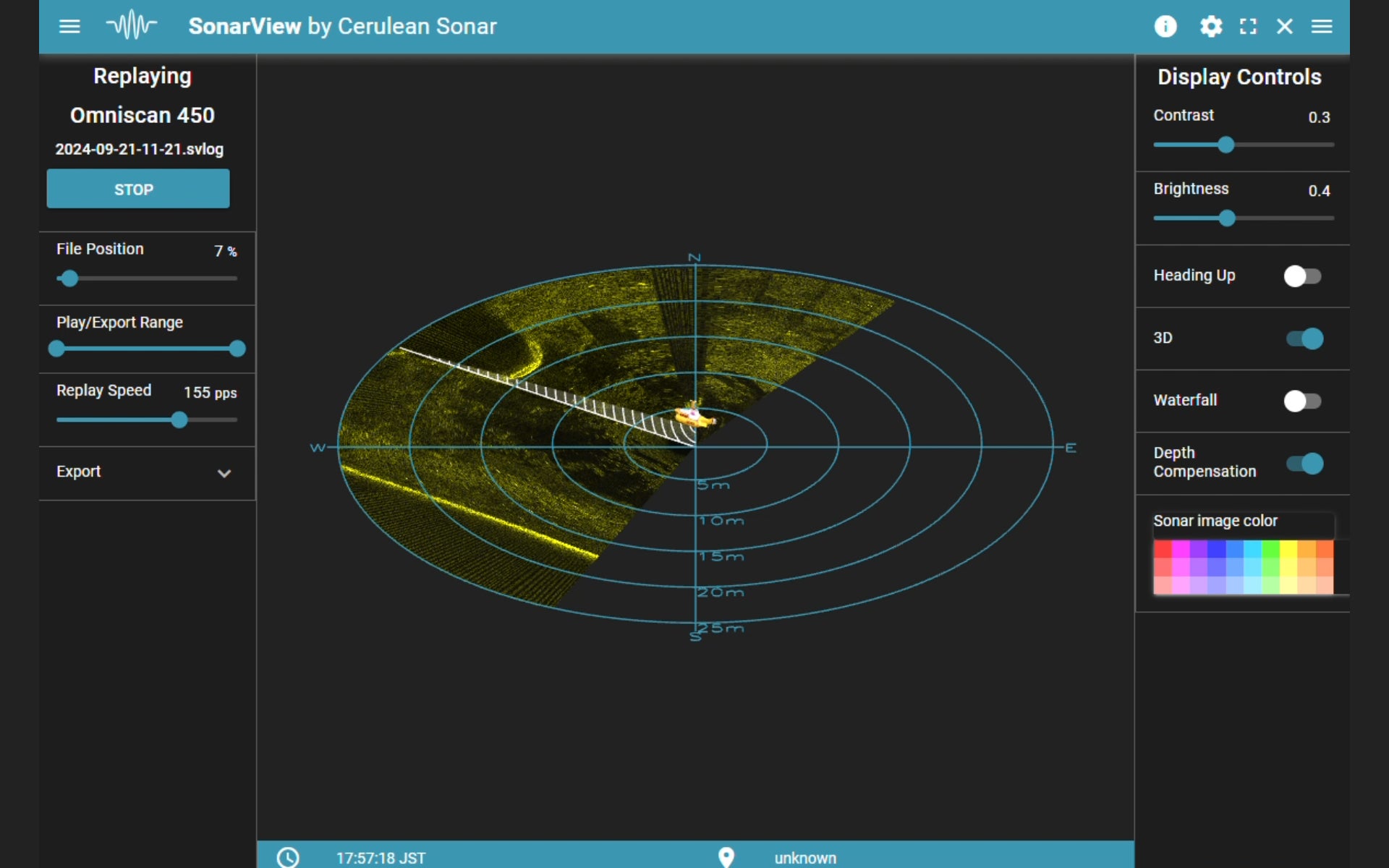The width and height of the screenshot is (1389, 868).
Task: Enter fullscreen mode via header icon
Action: click(1248, 27)
